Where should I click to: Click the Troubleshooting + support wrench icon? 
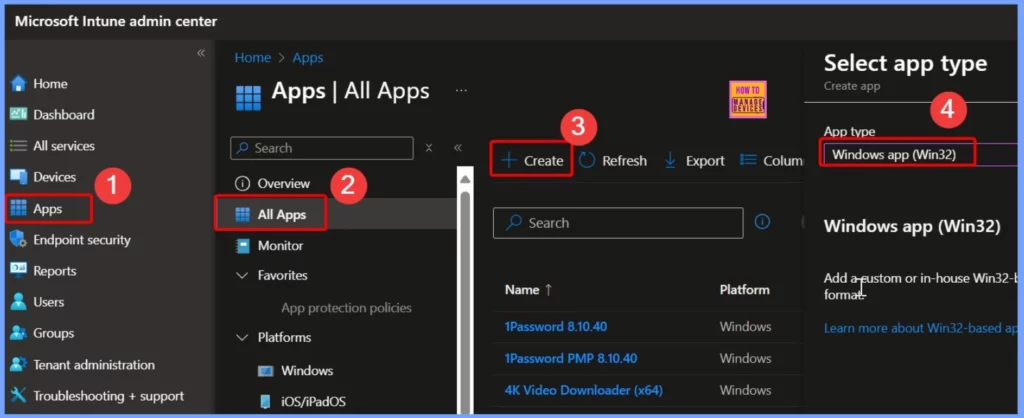coord(18,396)
